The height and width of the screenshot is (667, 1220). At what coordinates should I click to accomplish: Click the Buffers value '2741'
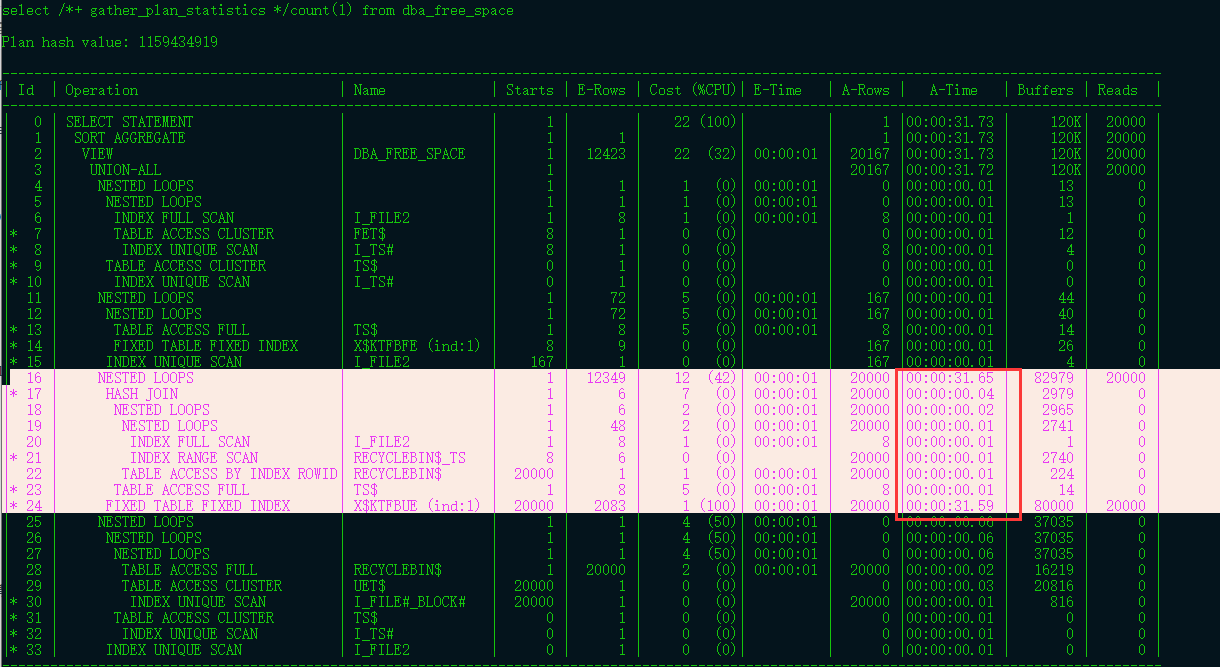(x=1058, y=426)
